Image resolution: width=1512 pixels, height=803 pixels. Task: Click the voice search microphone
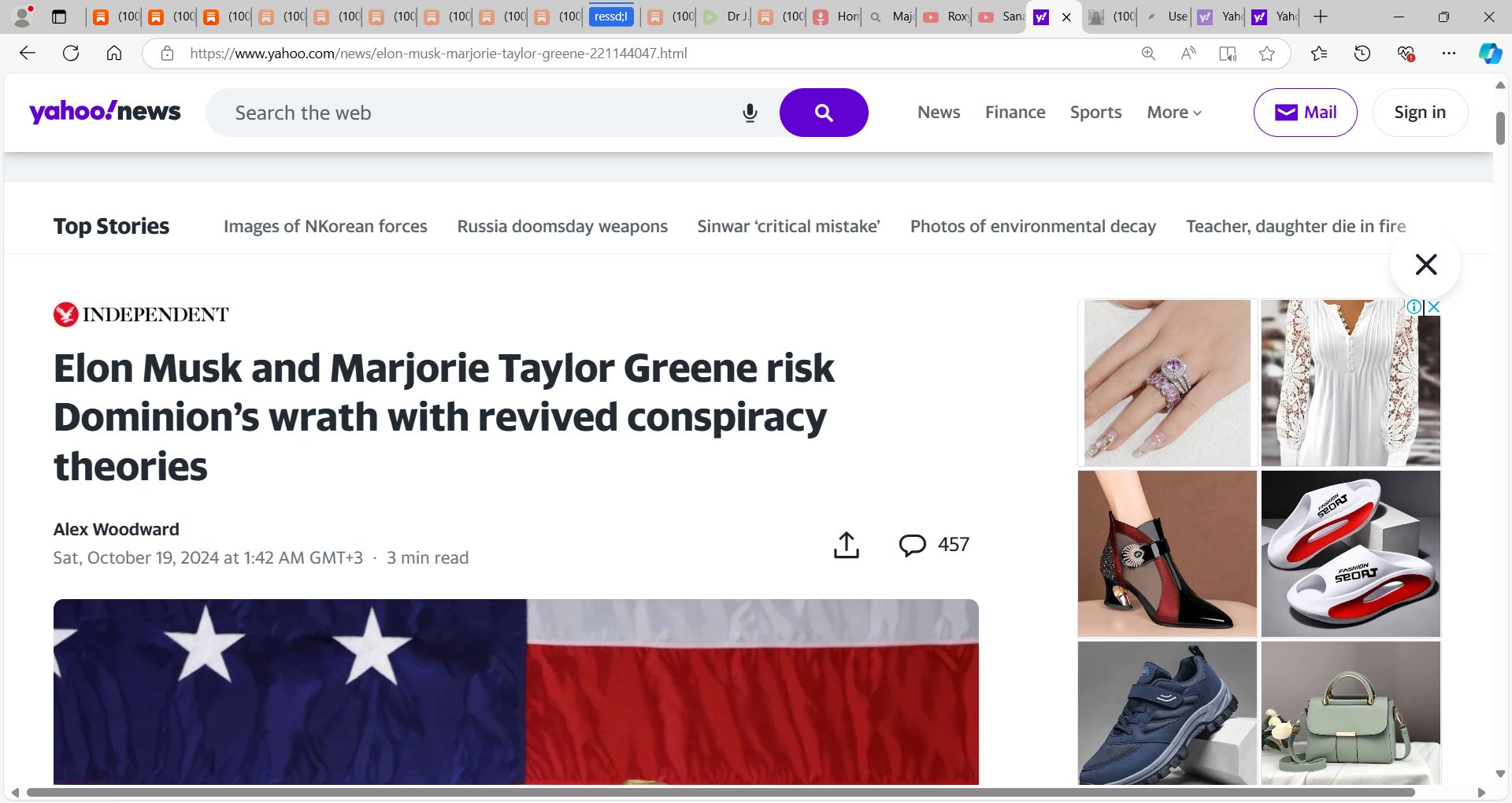coord(750,113)
